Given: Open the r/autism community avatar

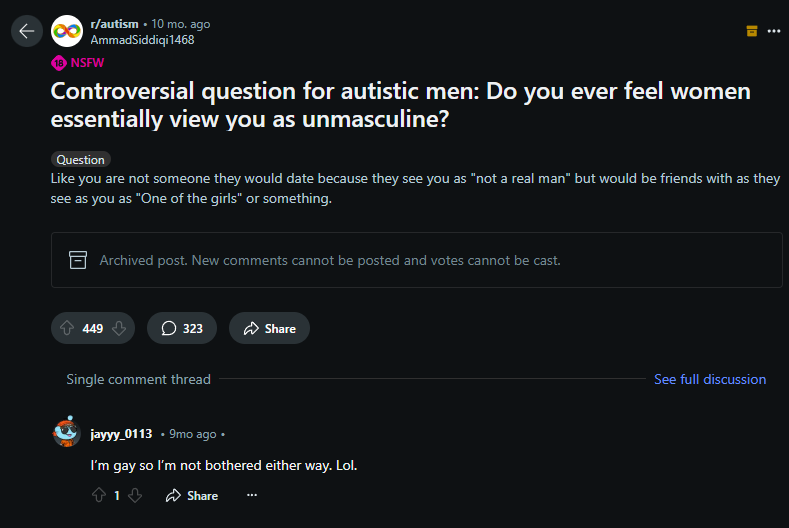Looking at the screenshot, I should click(67, 31).
